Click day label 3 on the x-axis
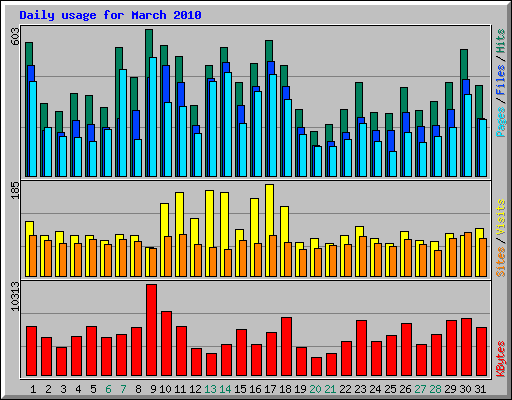Screen dimensions: 512x400 [x=63, y=389]
